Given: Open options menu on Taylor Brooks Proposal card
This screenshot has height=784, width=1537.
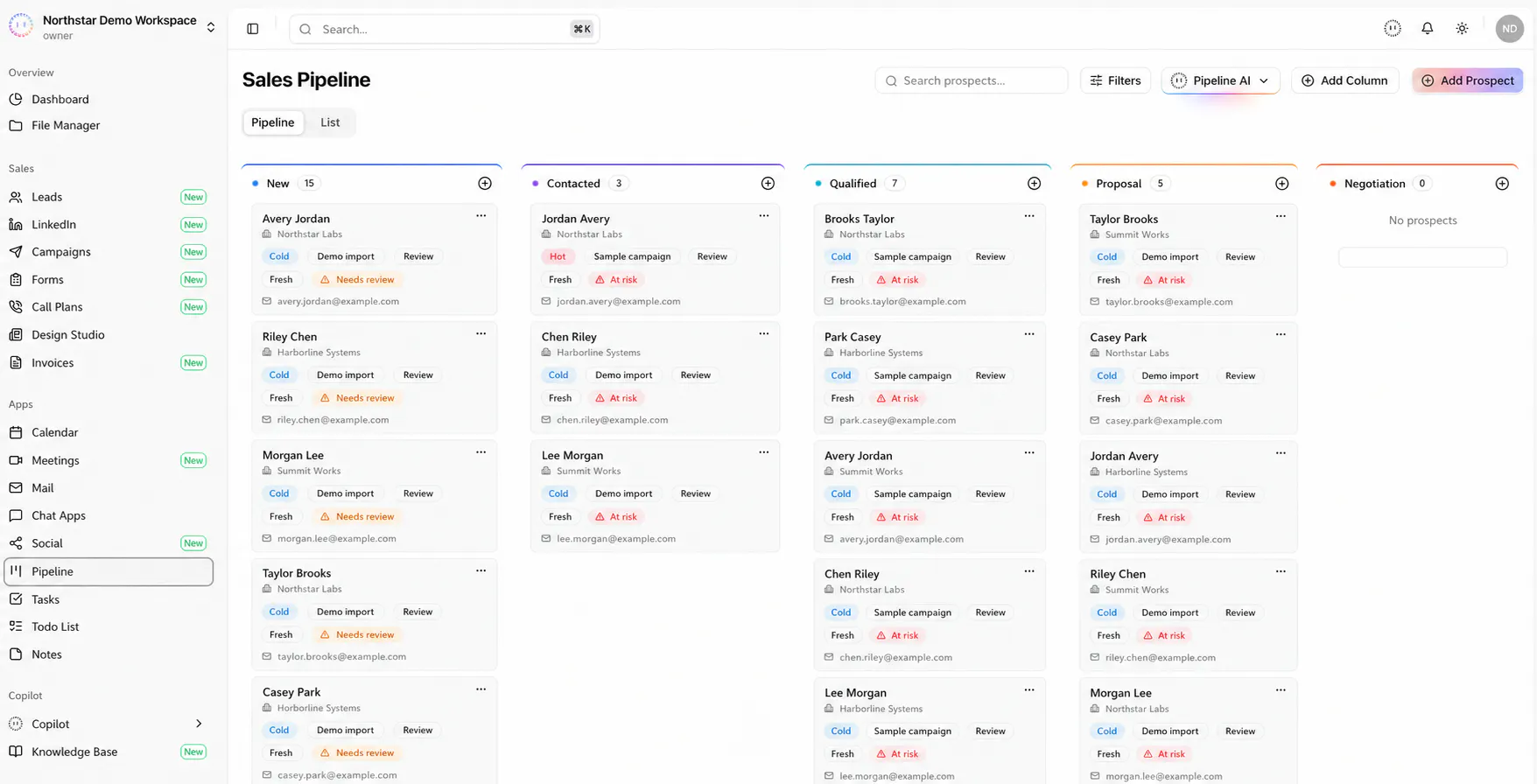Looking at the screenshot, I should point(1281,215).
